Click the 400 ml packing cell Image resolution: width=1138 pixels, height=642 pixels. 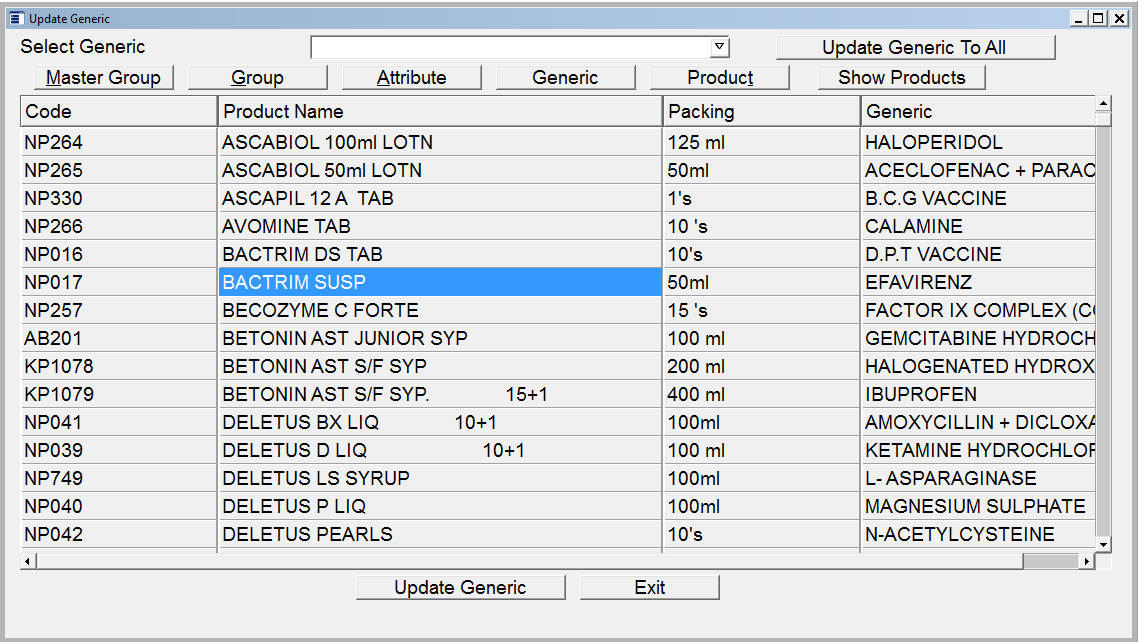coord(761,394)
